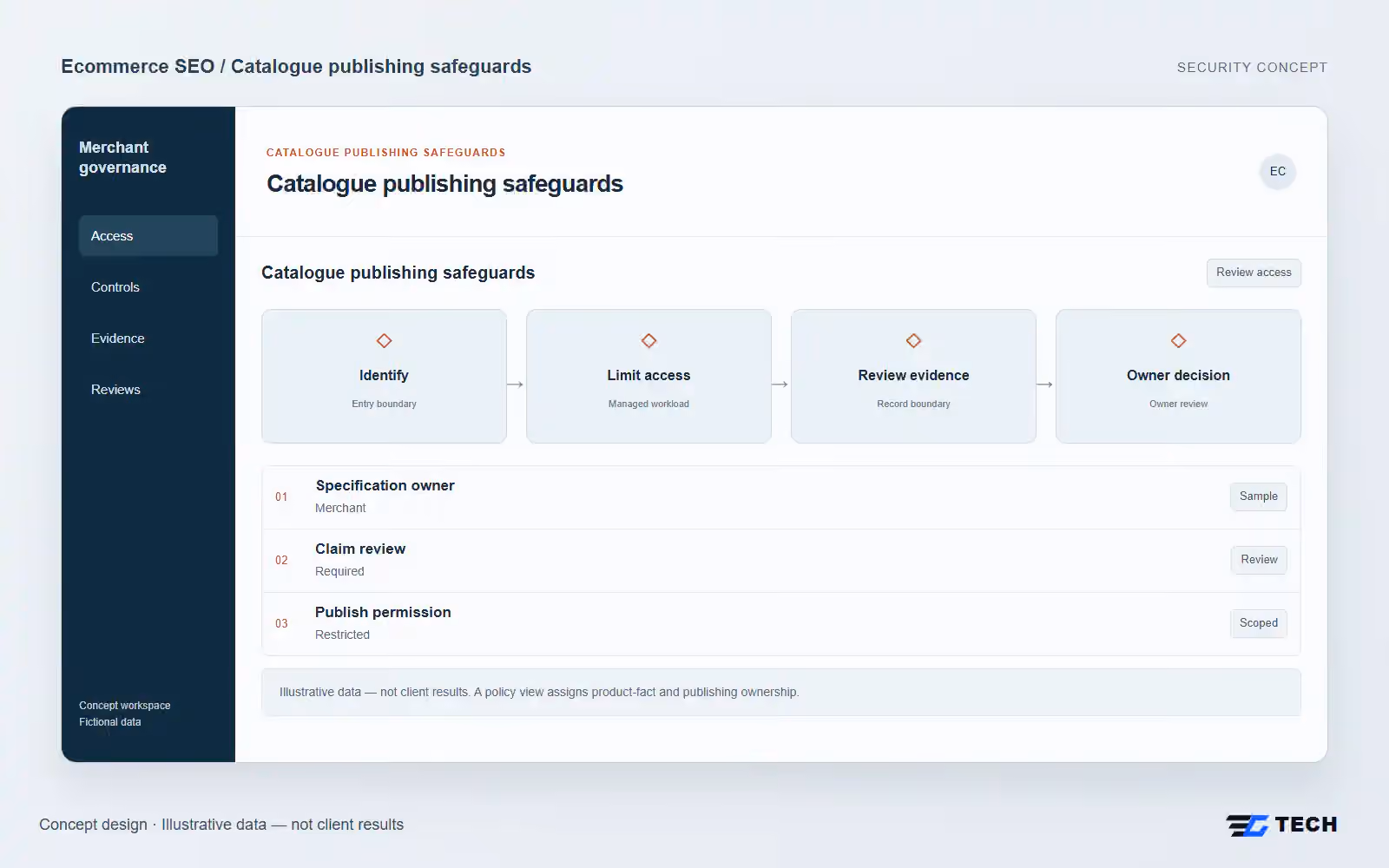Open the Access sidebar section

tap(148, 236)
